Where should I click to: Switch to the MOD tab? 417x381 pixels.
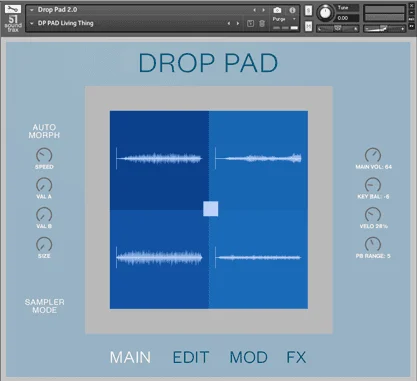click(x=248, y=357)
